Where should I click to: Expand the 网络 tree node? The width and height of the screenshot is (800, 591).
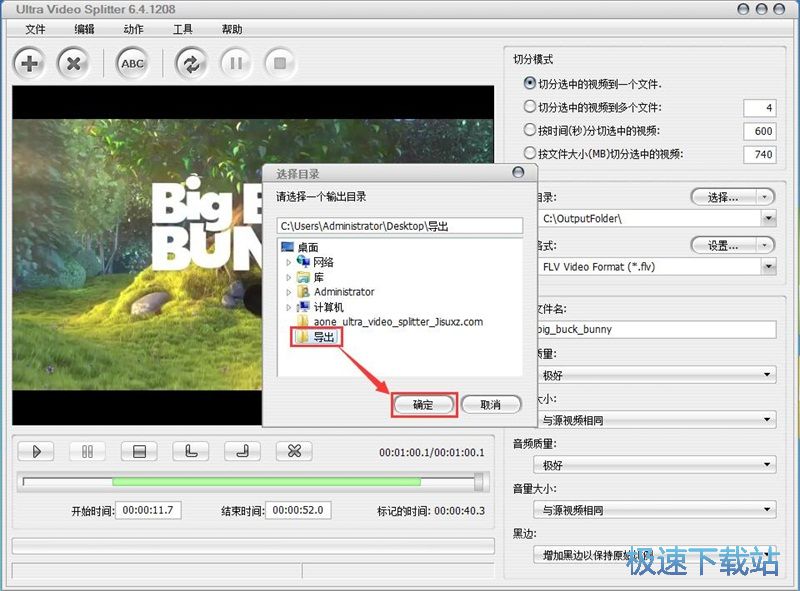point(289,262)
